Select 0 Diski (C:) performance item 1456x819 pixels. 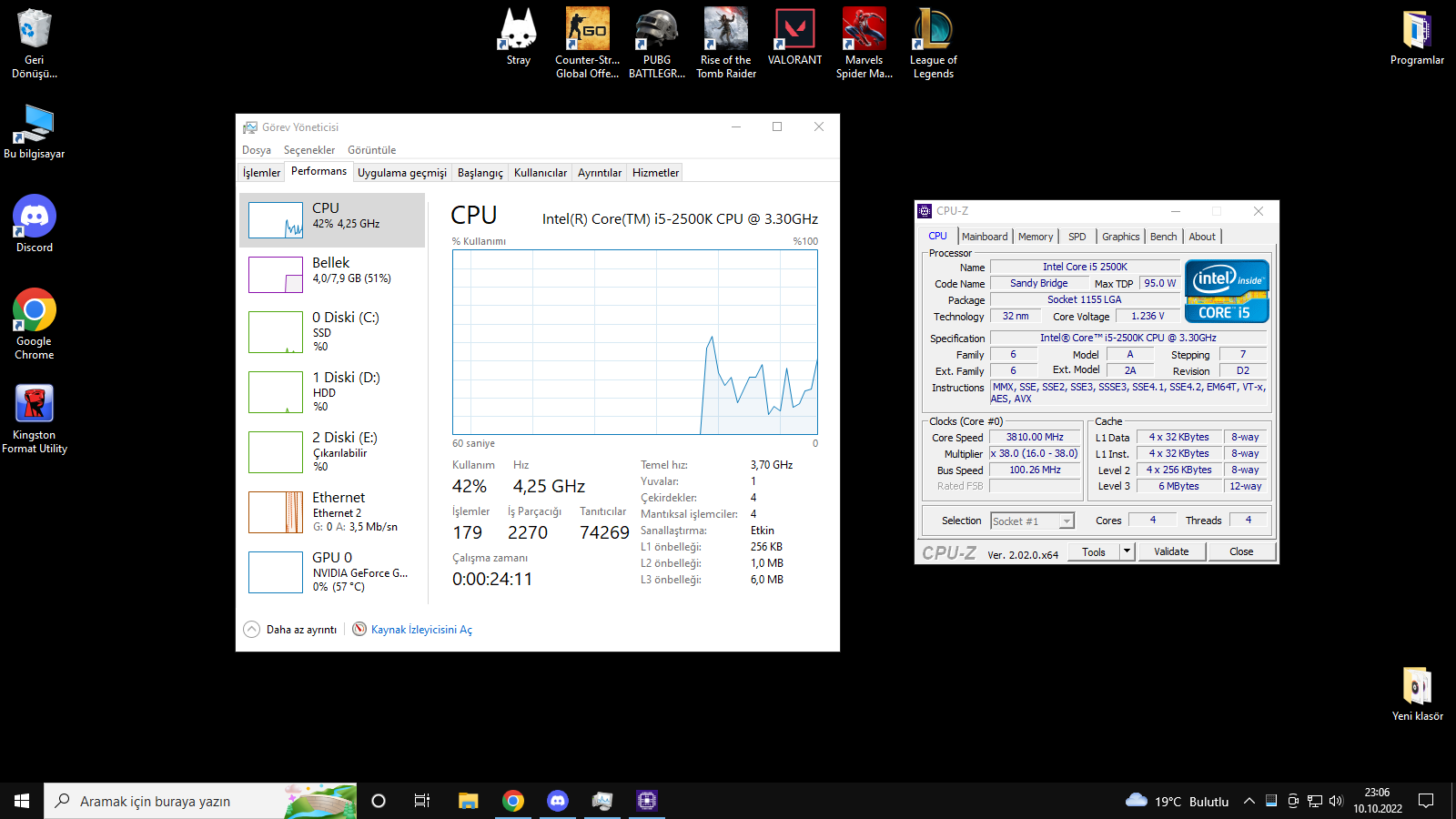coord(332,332)
